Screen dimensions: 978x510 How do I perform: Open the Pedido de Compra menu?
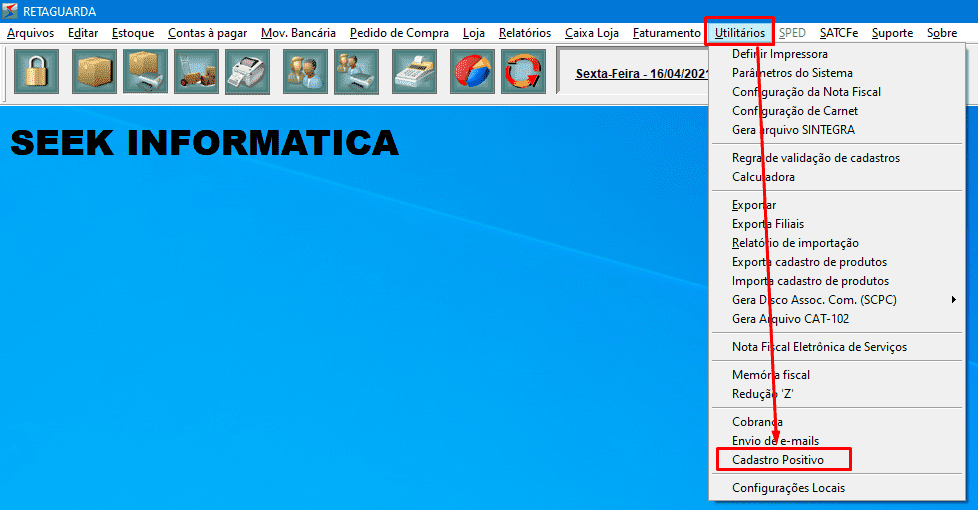click(399, 33)
